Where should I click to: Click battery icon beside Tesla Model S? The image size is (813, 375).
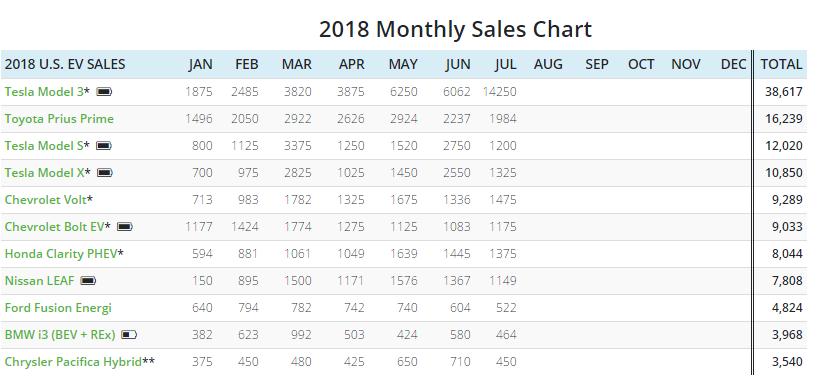pyautogui.click(x=104, y=146)
